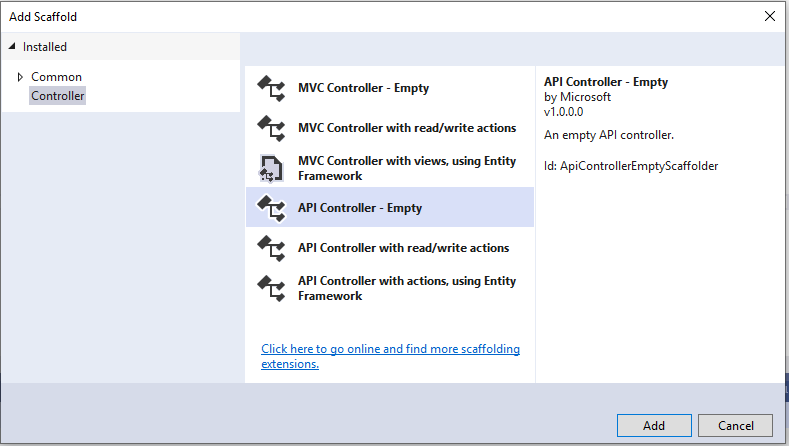Screen dimensions: 789x446
Task: Choose MVC Controller with views, using Entity Framework
Action: [x=407, y=168]
